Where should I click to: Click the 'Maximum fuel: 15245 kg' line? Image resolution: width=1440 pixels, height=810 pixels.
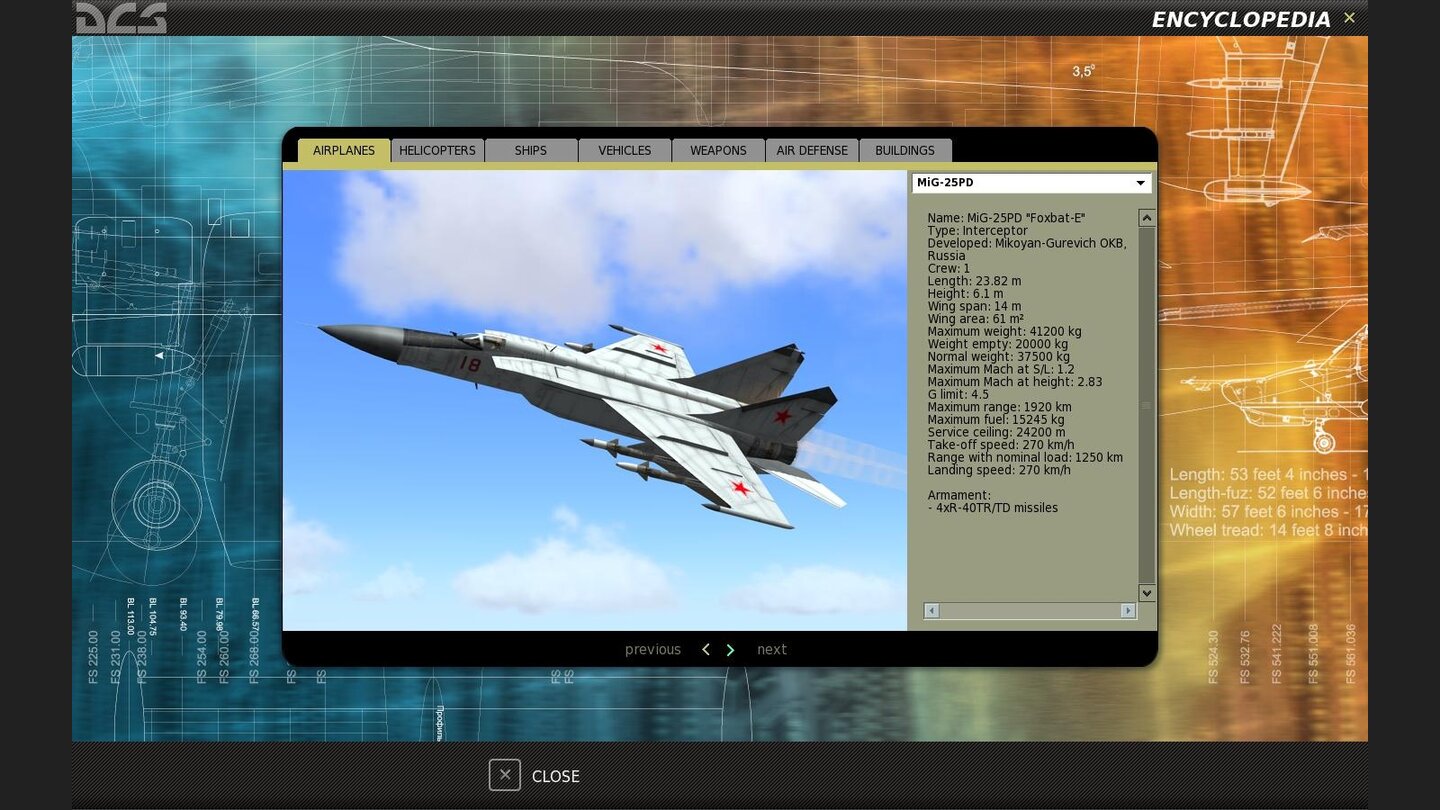996,420
